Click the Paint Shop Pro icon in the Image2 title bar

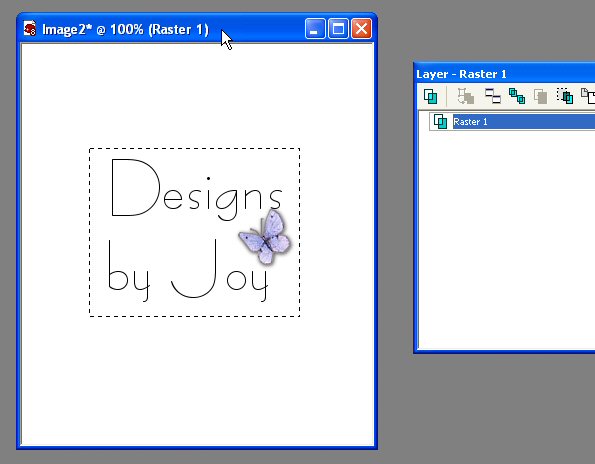(30, 28)
